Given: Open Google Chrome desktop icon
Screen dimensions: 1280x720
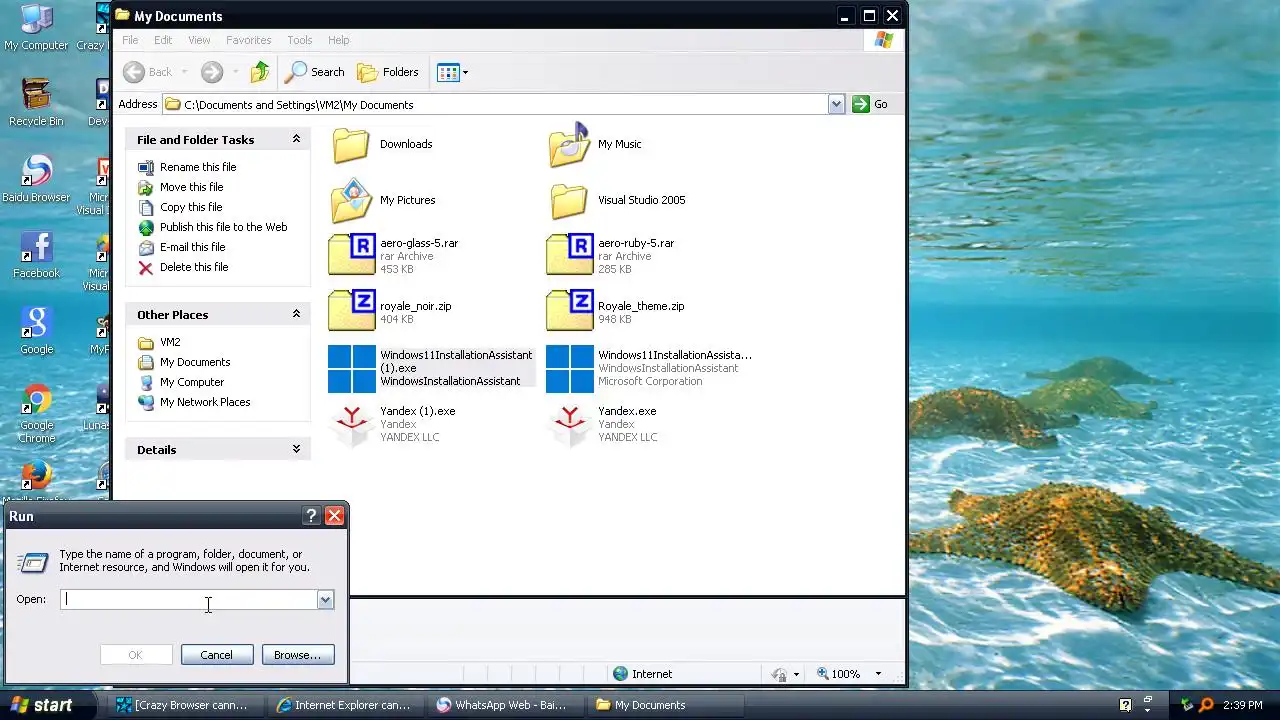Looking at the screenshot, I should 36,415.
